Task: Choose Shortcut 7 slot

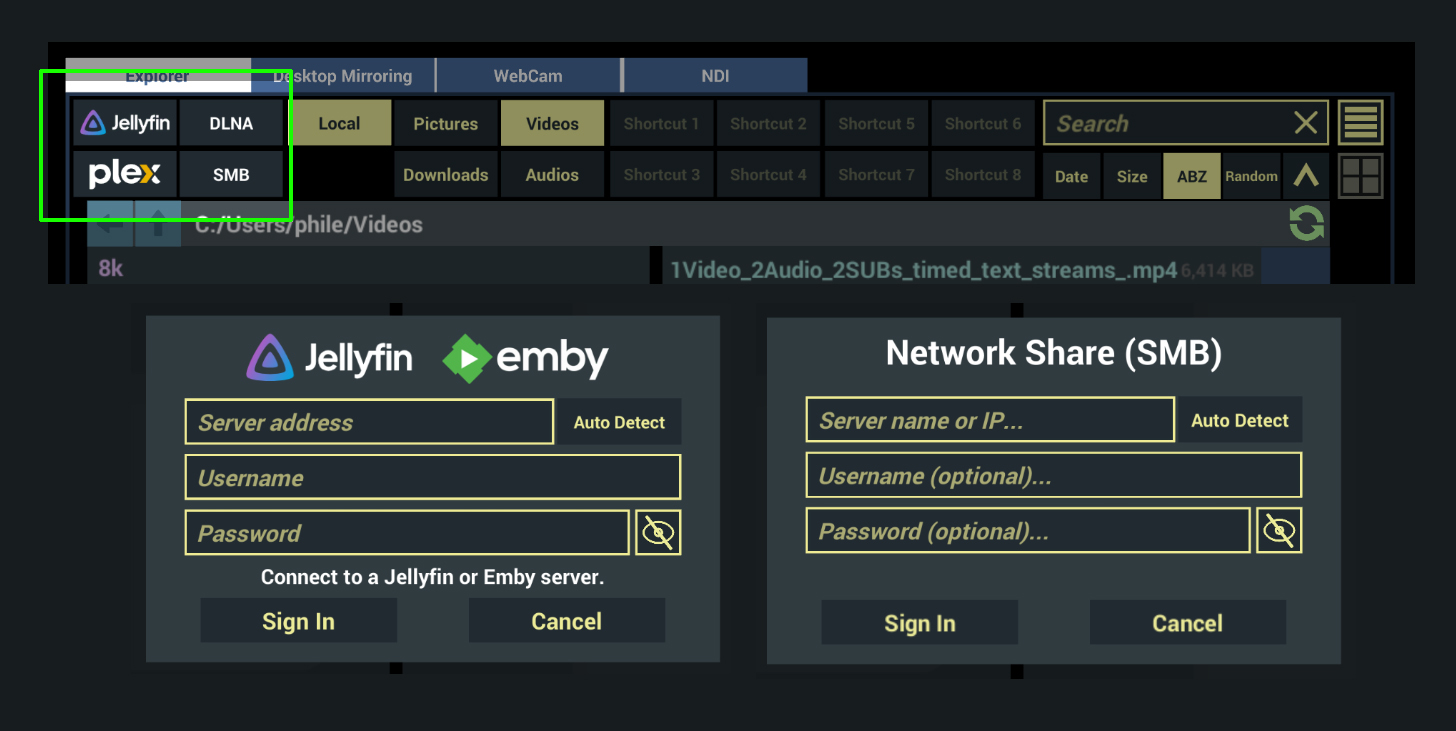Action: (876, 174)
